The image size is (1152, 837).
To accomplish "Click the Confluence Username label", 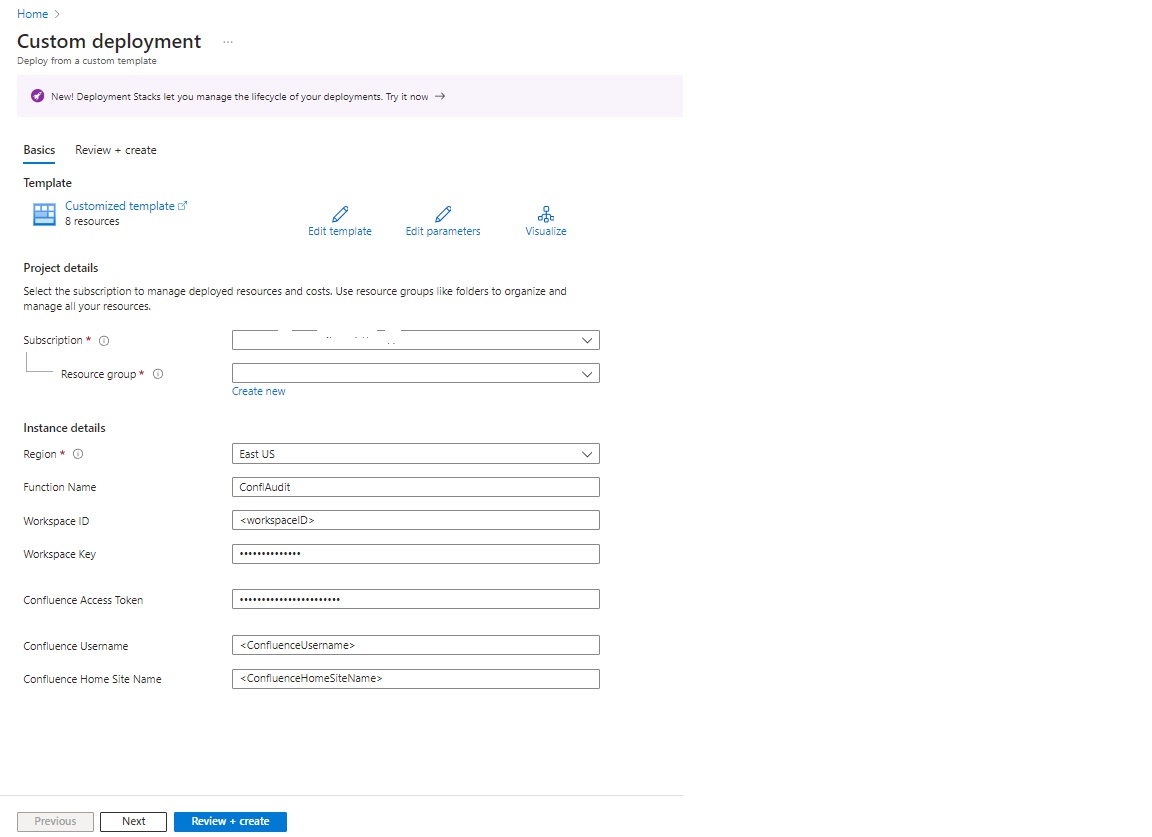I will (76, 646).
